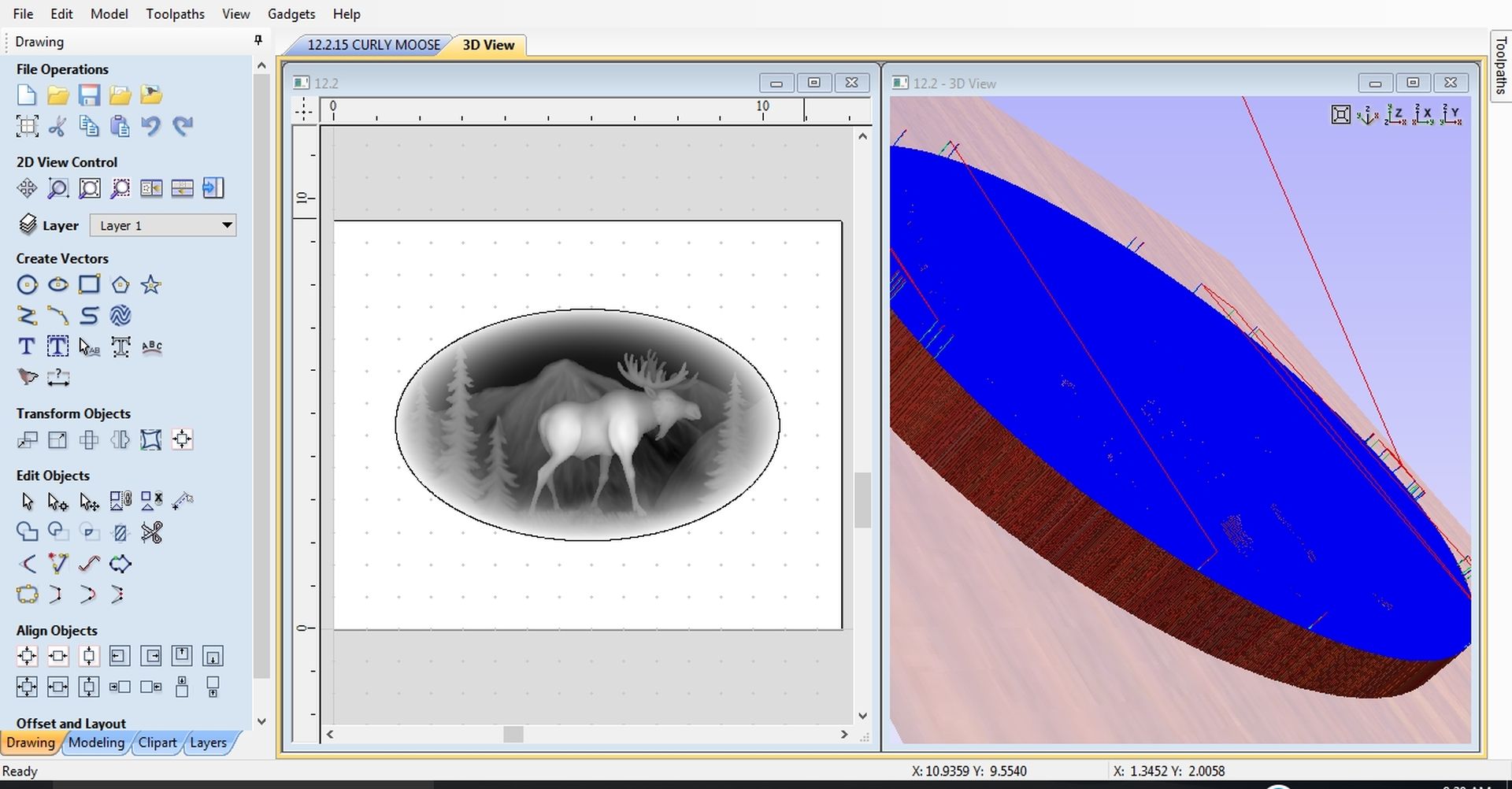Click the 2D view horizontal scrollbar thumb
This screenshot has width=1512, height=789.
tap(513, 734)
